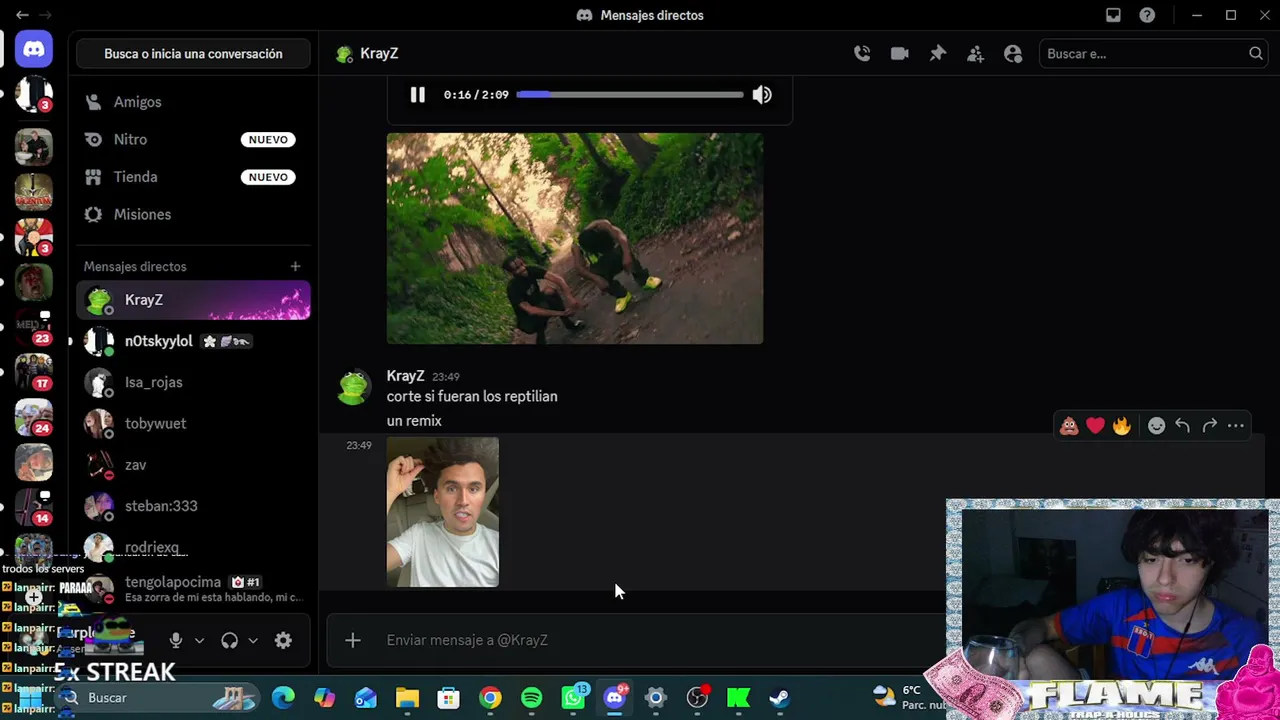Screen dimensions: 1280x720
Task: Seek in the audio progress bar
Action: [x=630, y=94]
